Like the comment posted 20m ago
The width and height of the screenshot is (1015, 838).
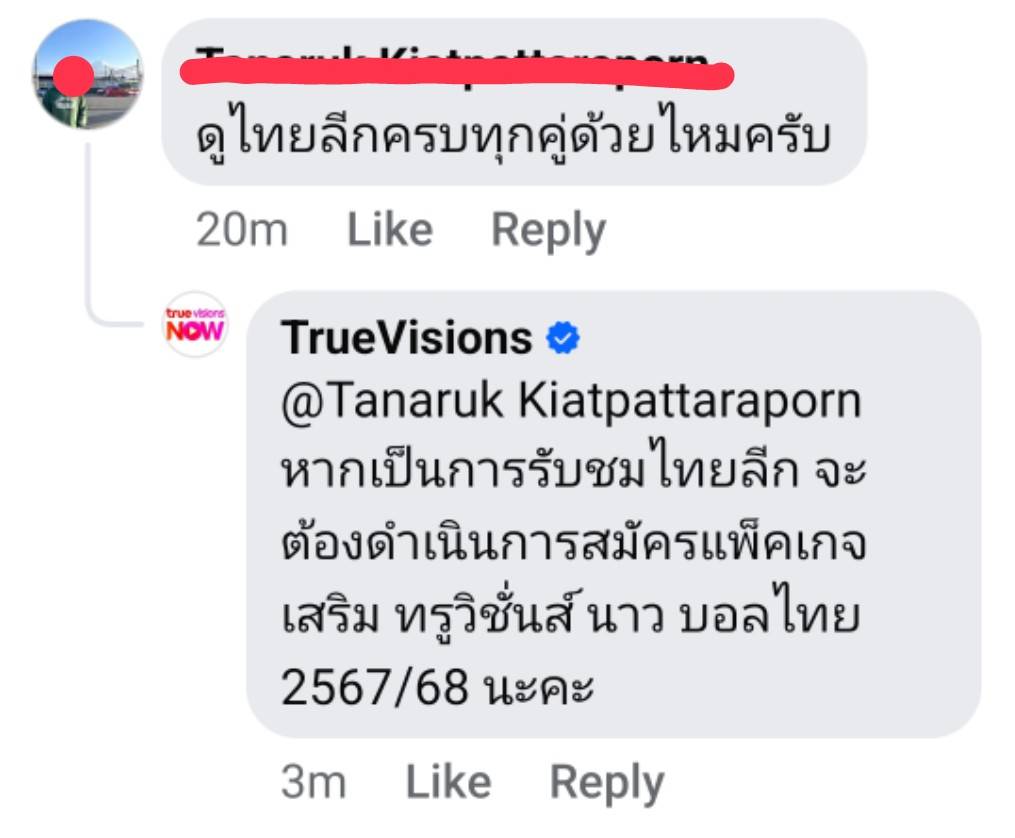(390, 230)
